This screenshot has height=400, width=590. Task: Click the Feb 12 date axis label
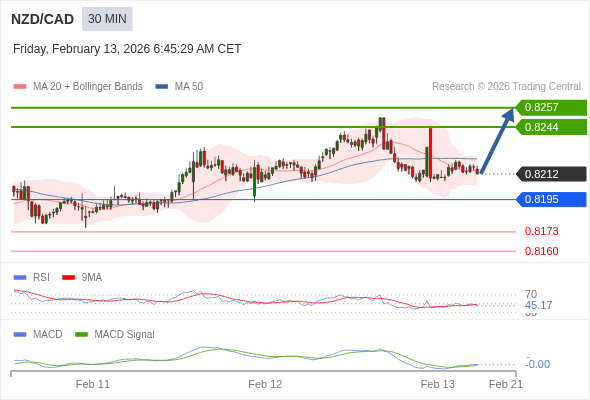[x=265, y=384]
